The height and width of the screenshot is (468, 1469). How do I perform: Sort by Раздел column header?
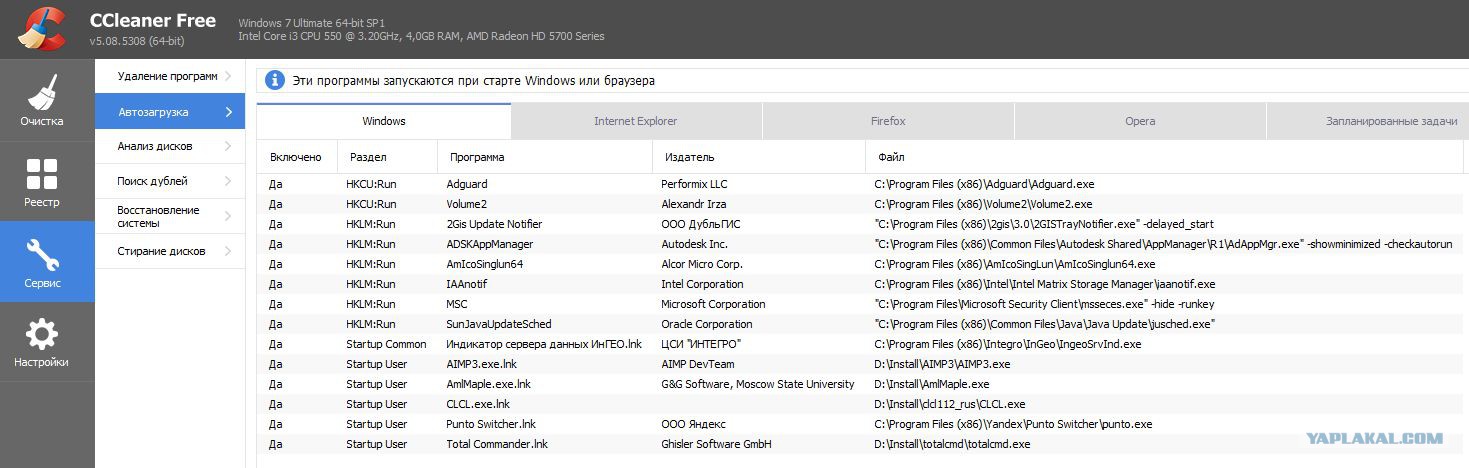tap(387, 157)
